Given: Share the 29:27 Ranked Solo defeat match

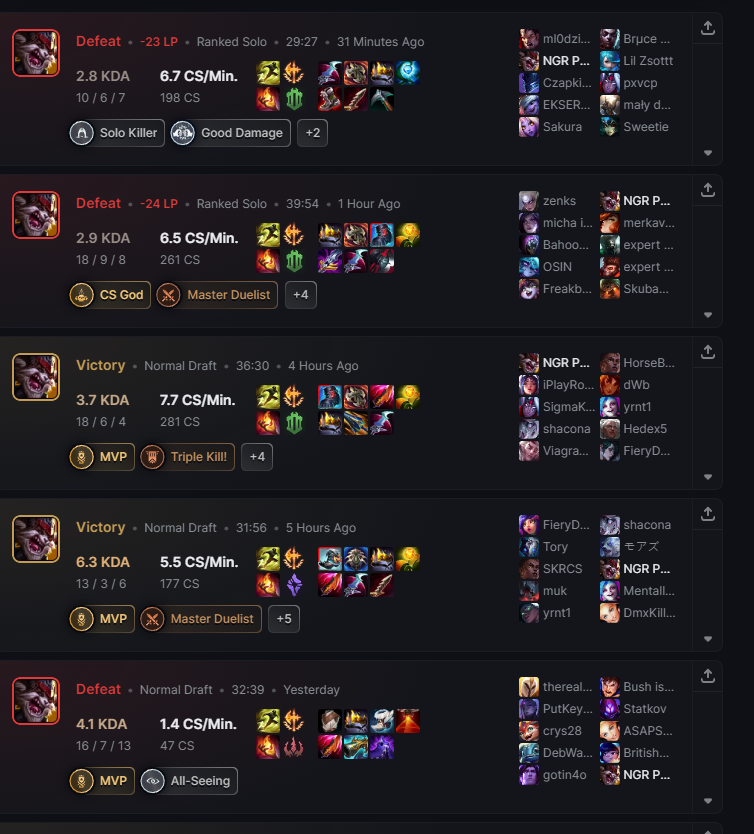Looking at the screenshot, I should click(x=707, y=28).
